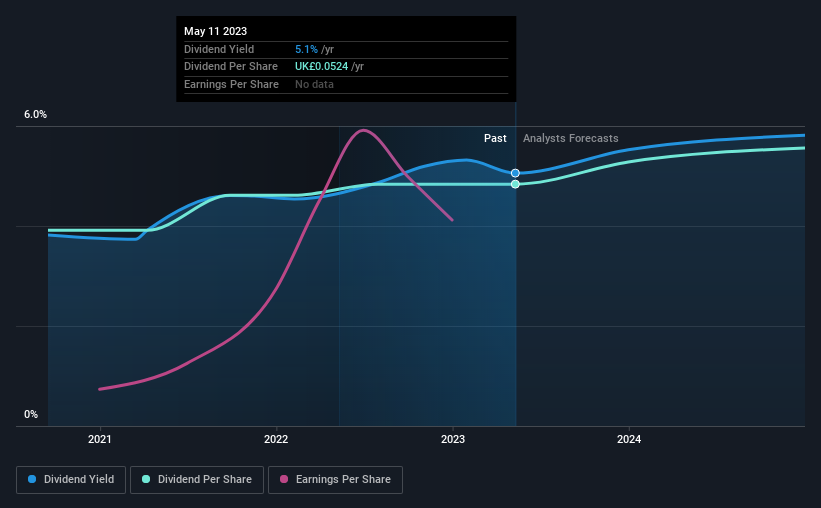This screenshot has height=508, width=821.
Task: Click the 5.1% dividend yield value
Action: point(306,49)
